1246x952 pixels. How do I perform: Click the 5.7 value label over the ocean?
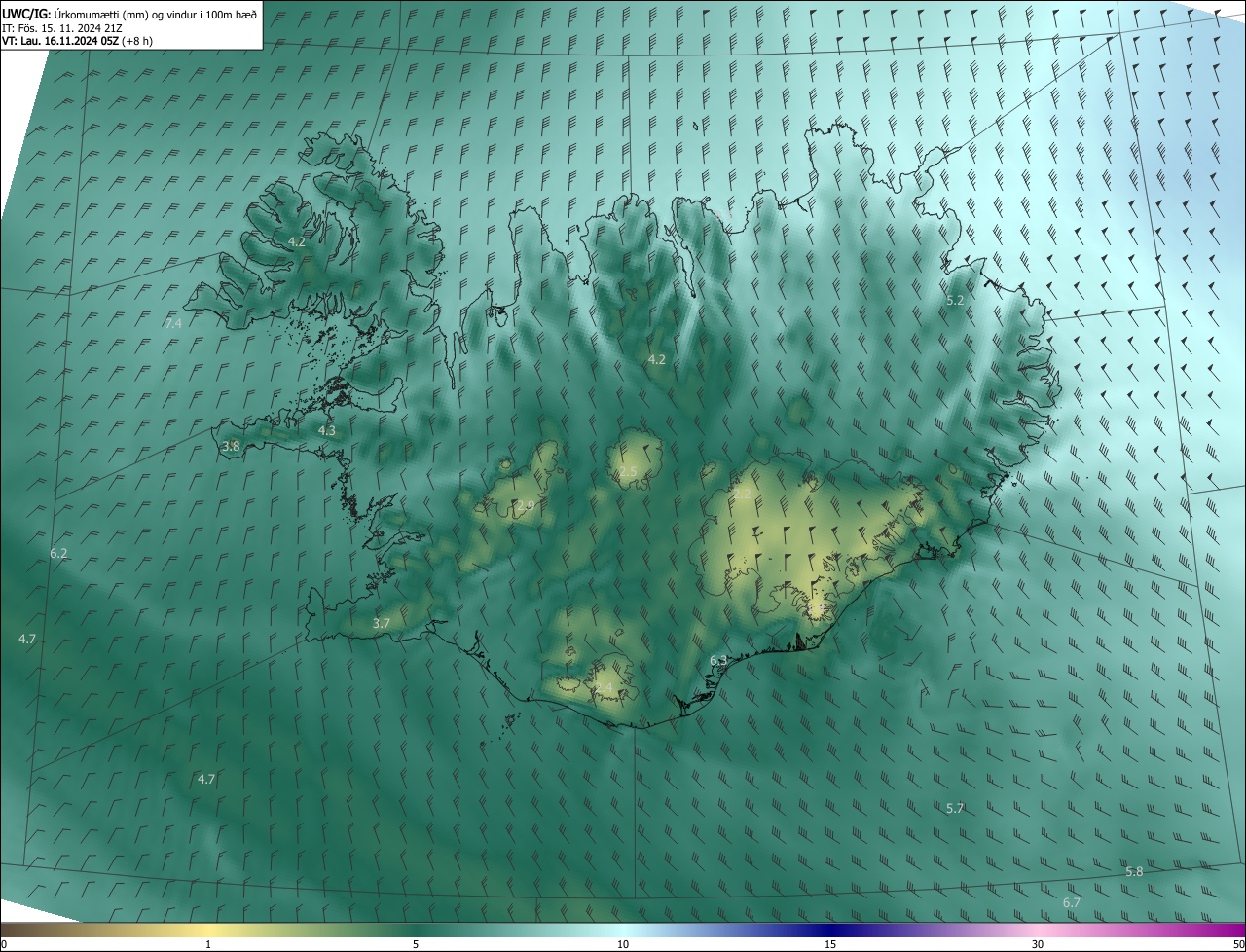coord(955,808)
